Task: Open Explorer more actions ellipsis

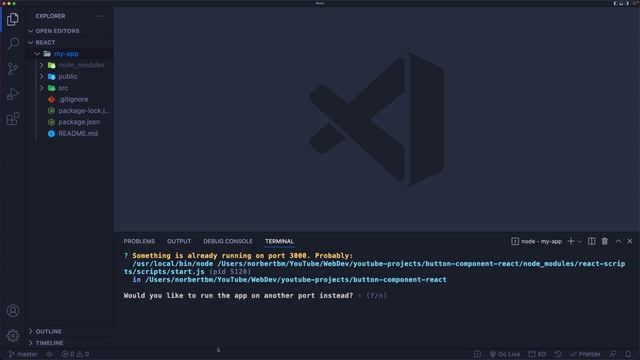Action: coord(101,16)
